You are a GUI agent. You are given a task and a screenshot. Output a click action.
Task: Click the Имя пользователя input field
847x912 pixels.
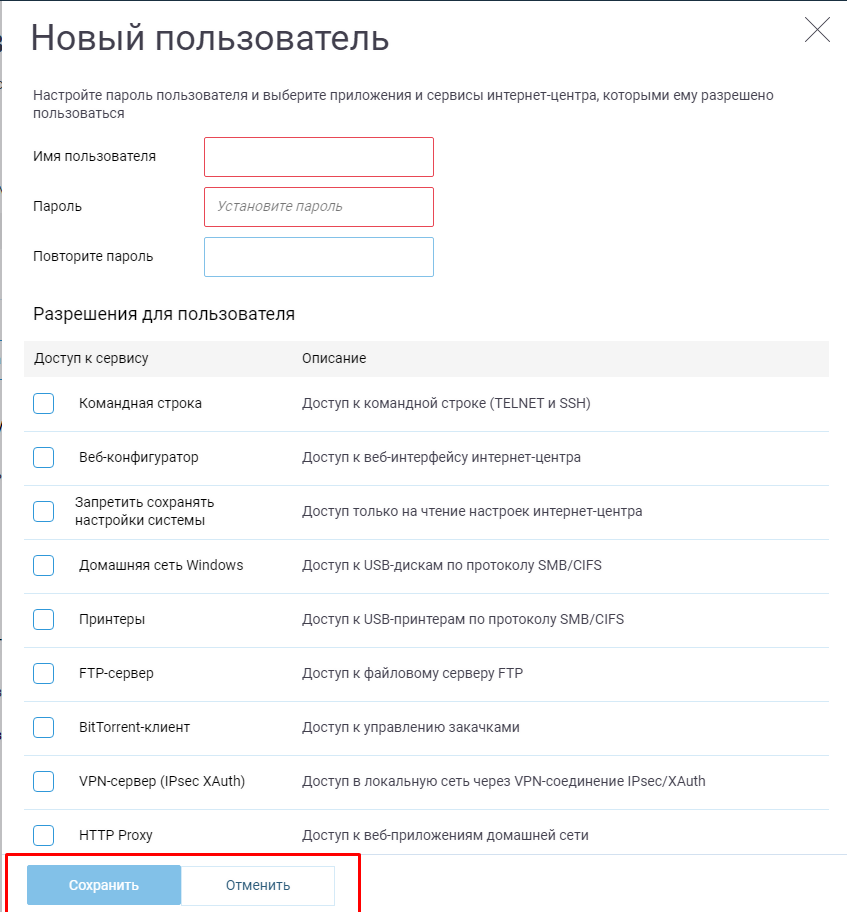[319, 157]
